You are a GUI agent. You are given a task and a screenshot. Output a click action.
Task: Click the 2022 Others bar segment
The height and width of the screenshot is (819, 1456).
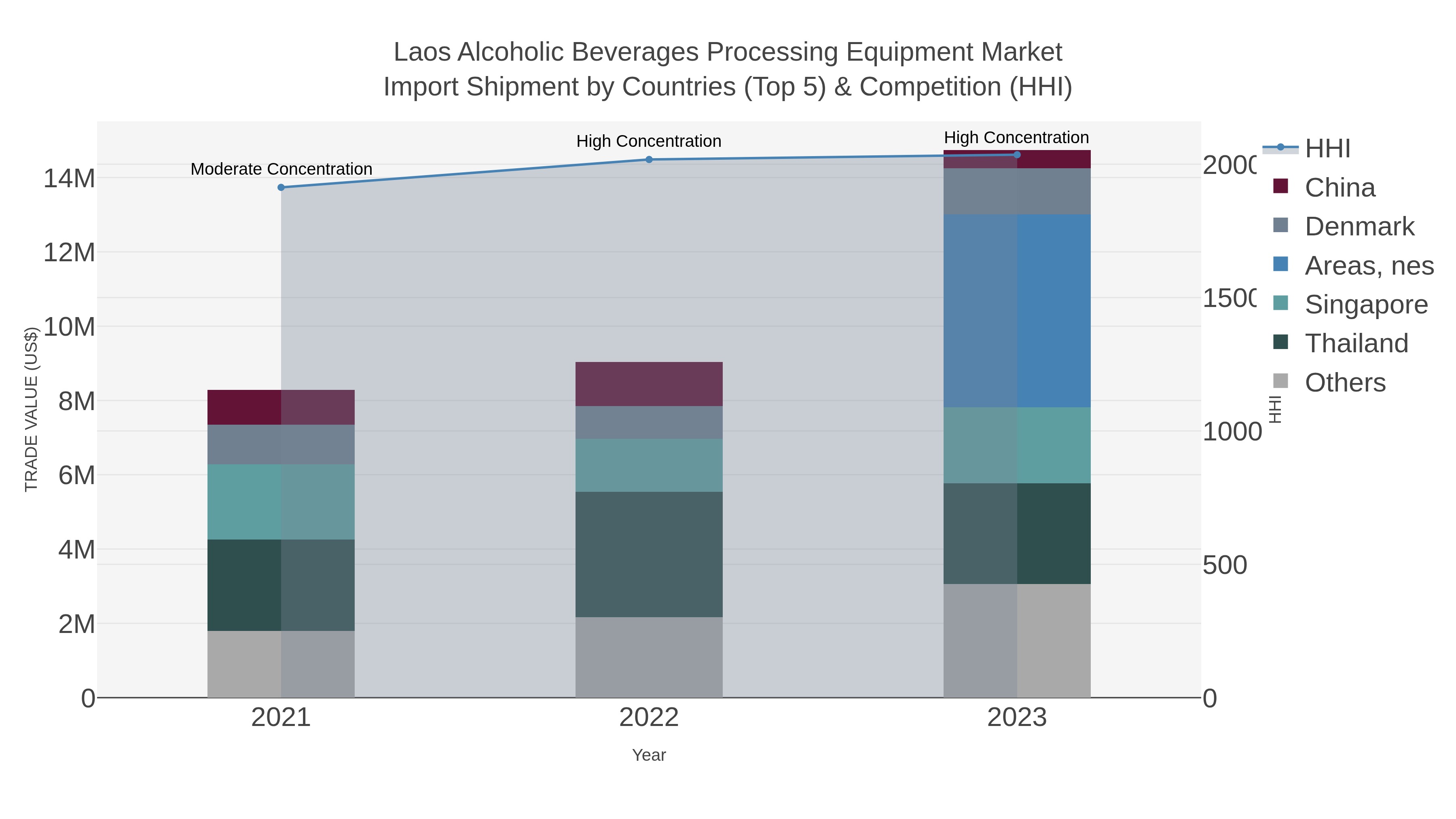pos(649,657)
